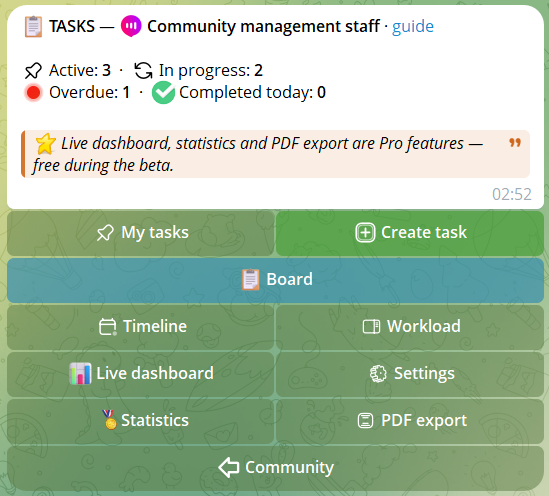Viewport: 549px width, 496px height.
Task: Go back to Community
Action: pyautogui.click(x=275, y=468)
